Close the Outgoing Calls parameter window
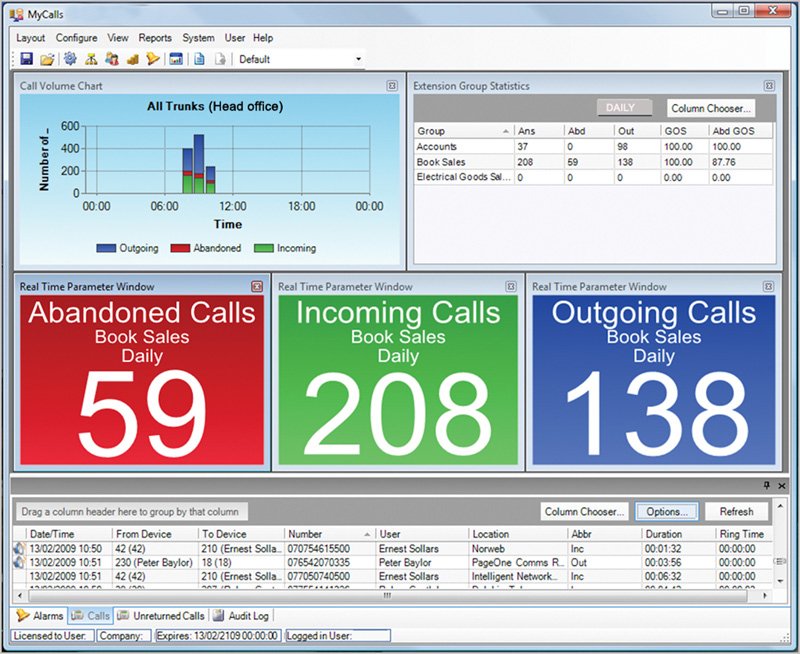Screen dimensions: 800x654 click(768, 287)
